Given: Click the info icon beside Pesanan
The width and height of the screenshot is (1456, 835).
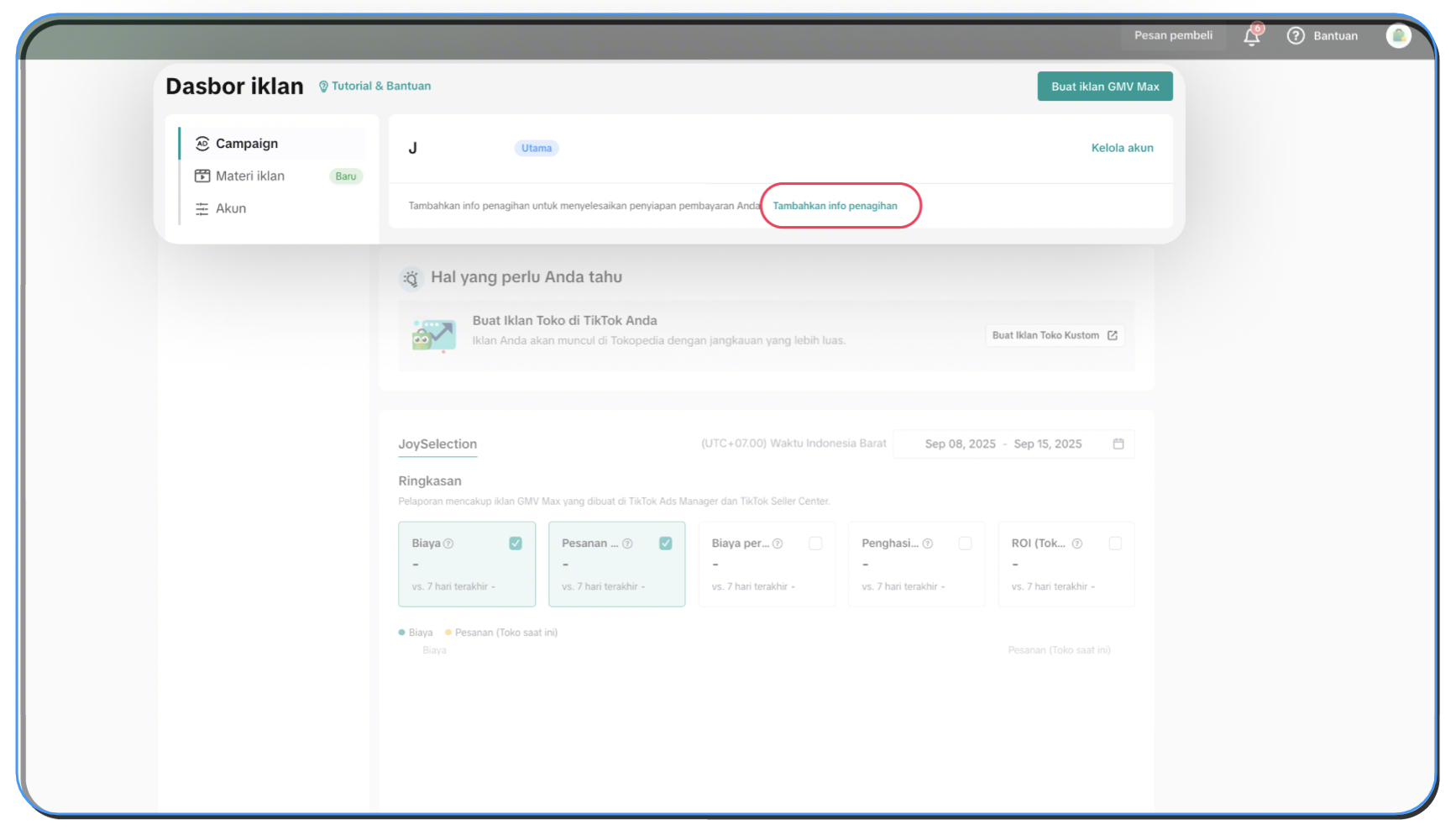Looking at the screenshot, I should (x=627, y=544).
